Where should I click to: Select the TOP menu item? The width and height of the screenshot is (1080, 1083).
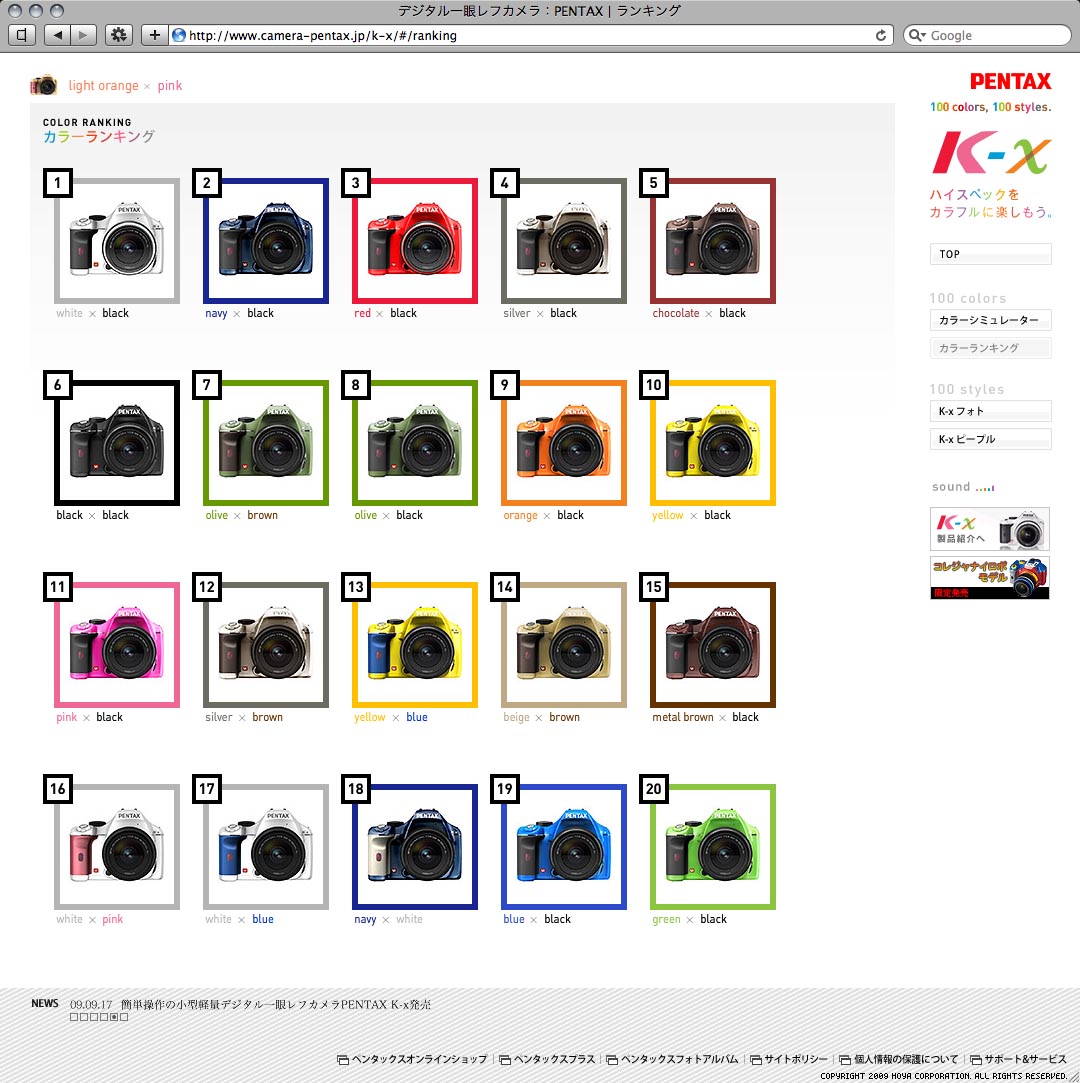point(990,254)
